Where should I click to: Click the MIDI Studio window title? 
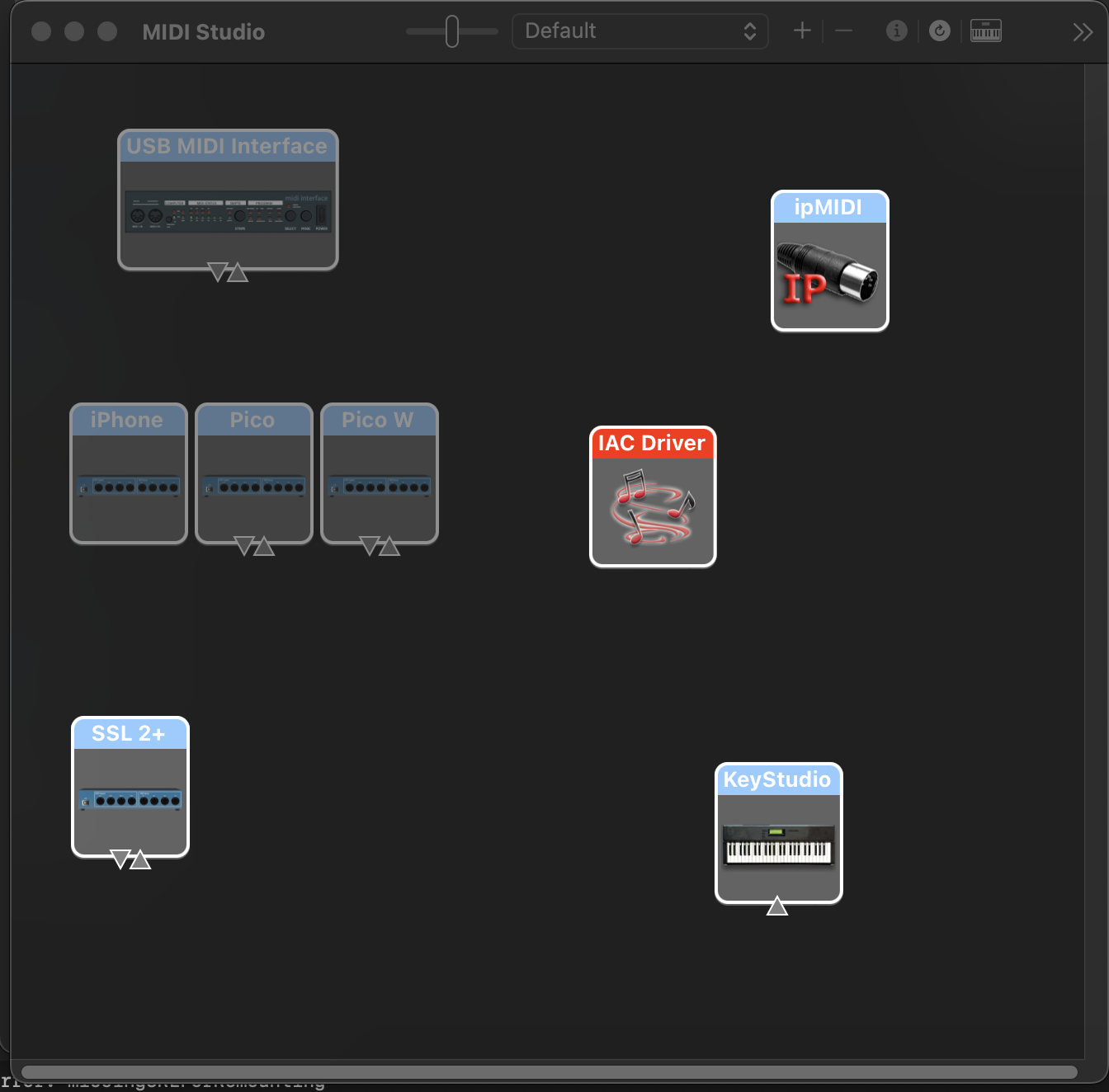click(x=204, y=32)
